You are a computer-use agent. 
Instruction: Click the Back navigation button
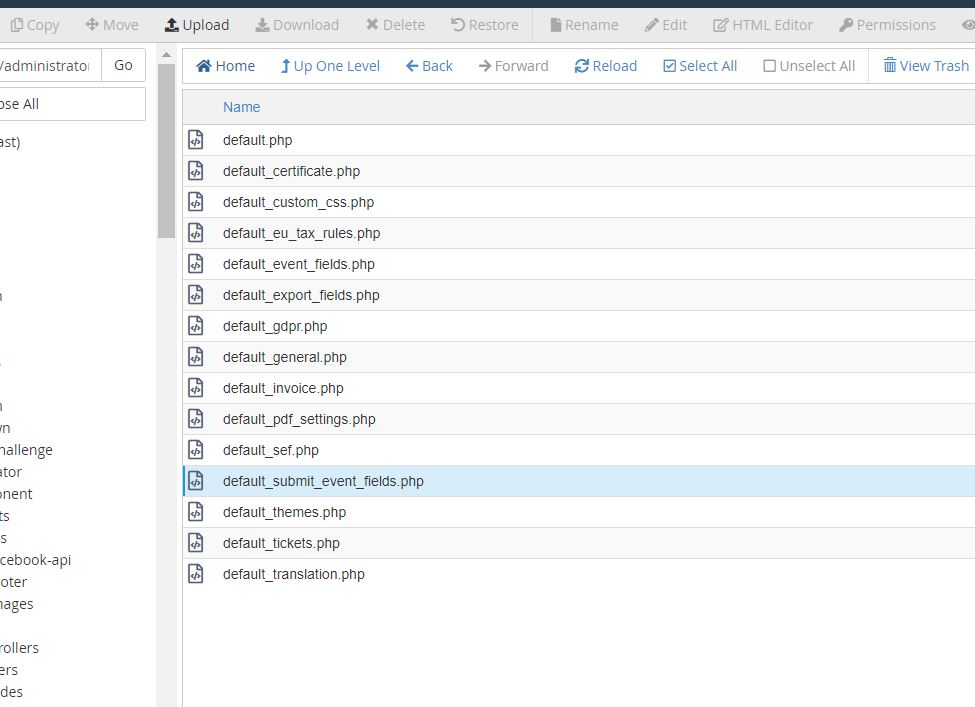tap(429, 66)
